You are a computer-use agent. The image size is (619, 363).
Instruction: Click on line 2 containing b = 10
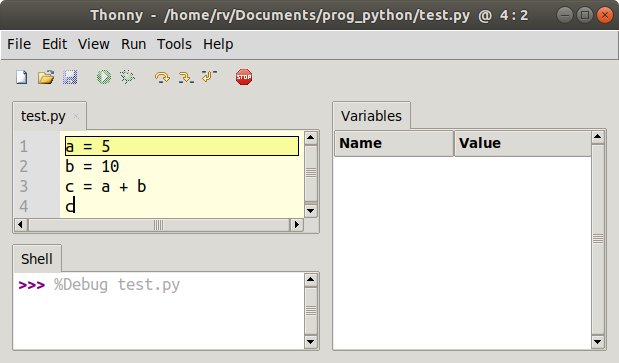click(x=182, y=166)
